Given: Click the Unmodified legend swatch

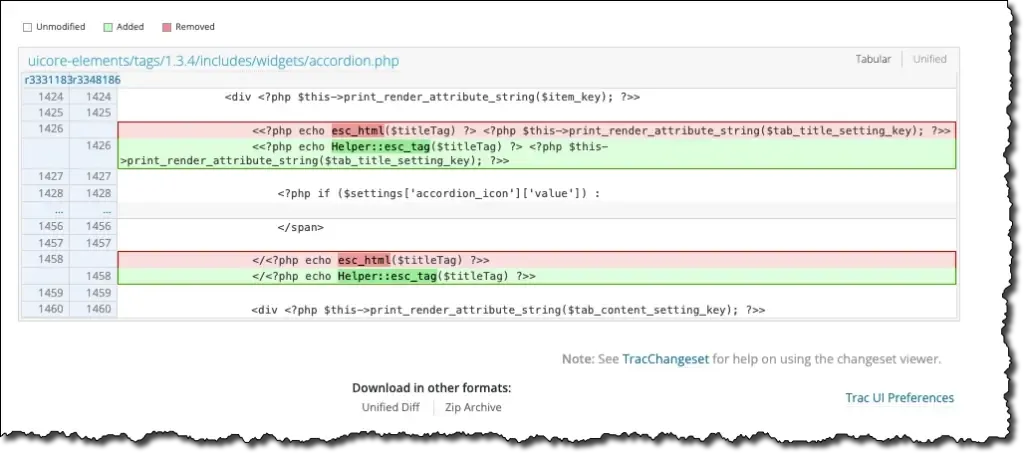Looking at the screenshot, I should pos(27,27).
